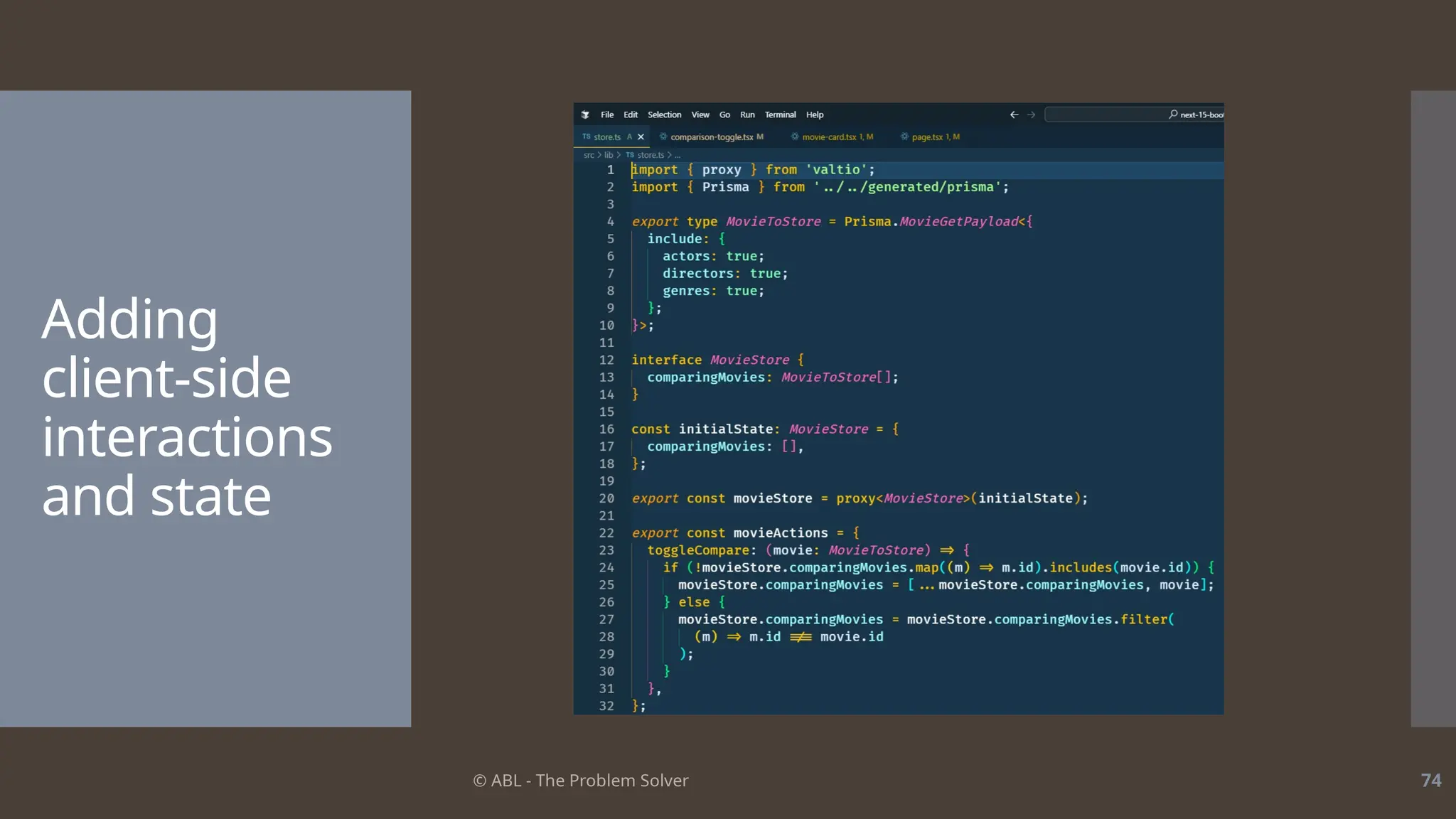Viewport: 1456px width, 819px height.
Task: Click the slide title 'Adding client-side interactions and state'
Action: (187, 407)
